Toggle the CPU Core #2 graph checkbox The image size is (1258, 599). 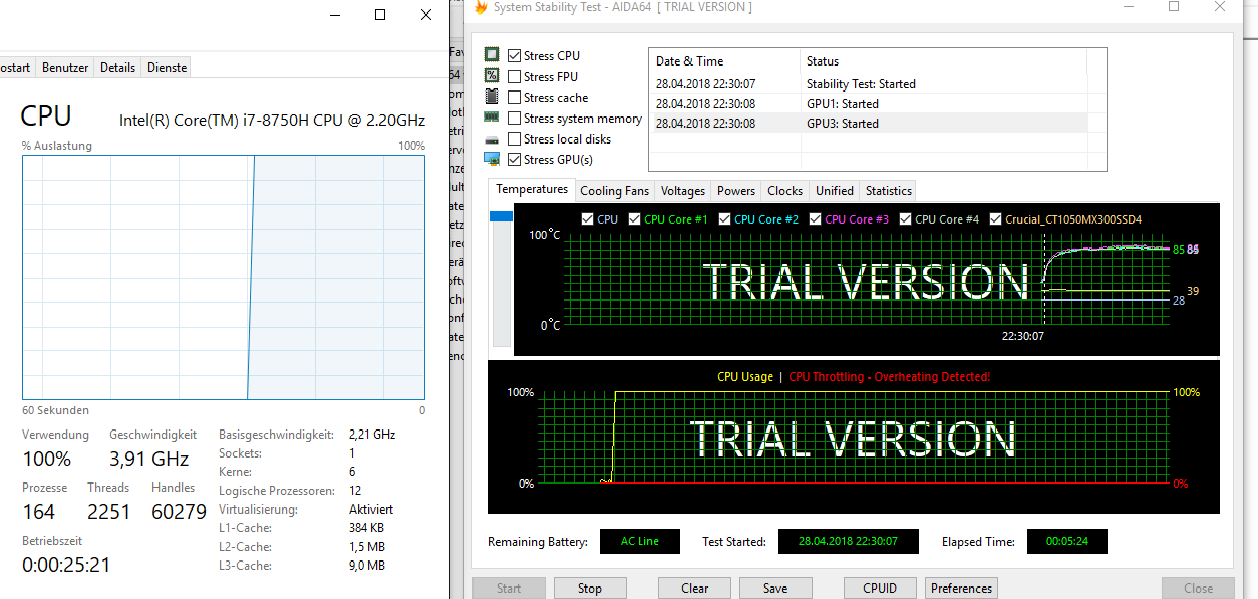point(724,219)
